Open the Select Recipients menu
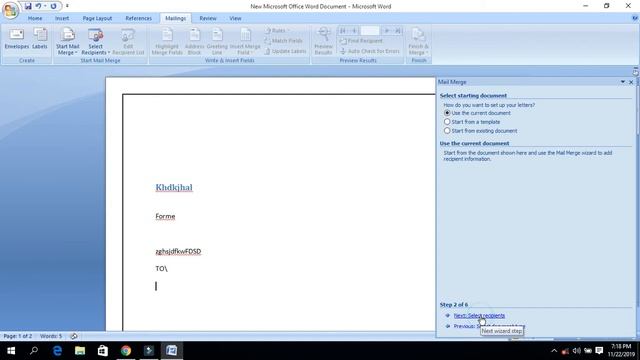This screenshot has width=640, height=360. pos(96,42)
